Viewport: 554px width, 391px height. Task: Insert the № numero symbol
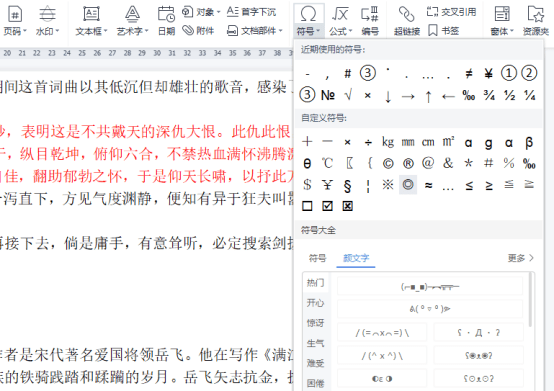[328, 95]
